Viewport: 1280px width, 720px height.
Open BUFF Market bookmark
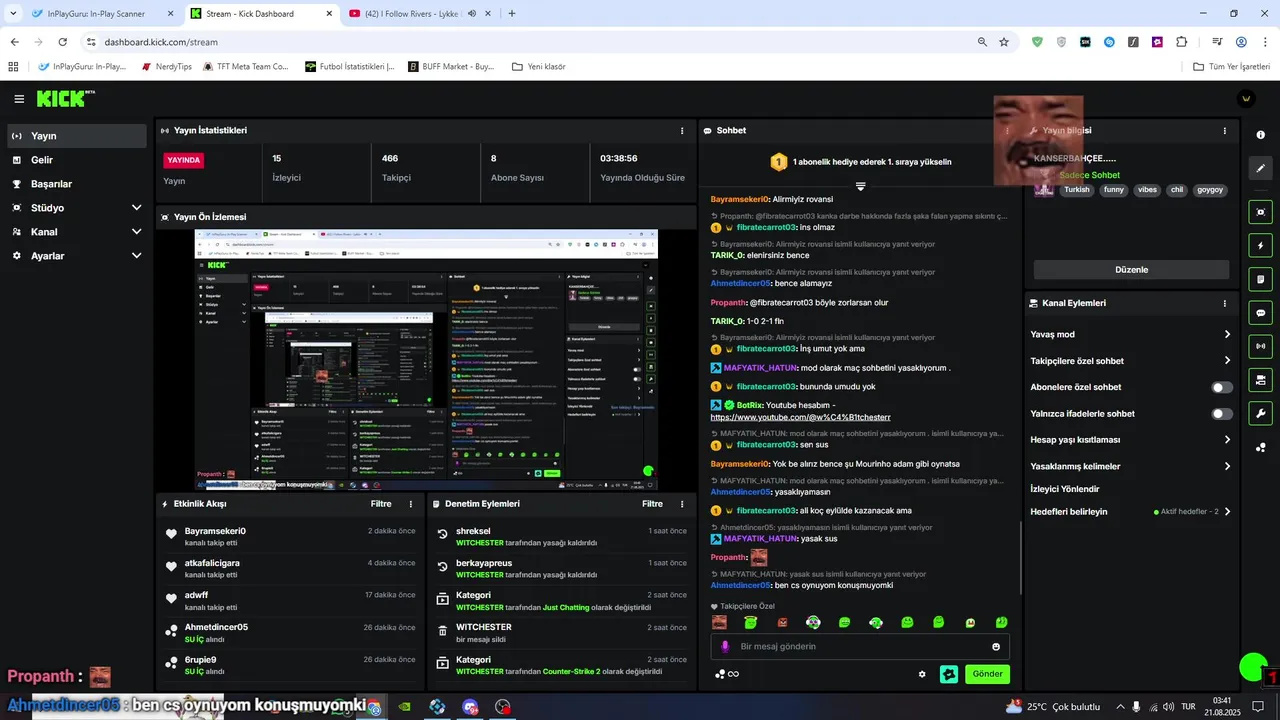449,67
